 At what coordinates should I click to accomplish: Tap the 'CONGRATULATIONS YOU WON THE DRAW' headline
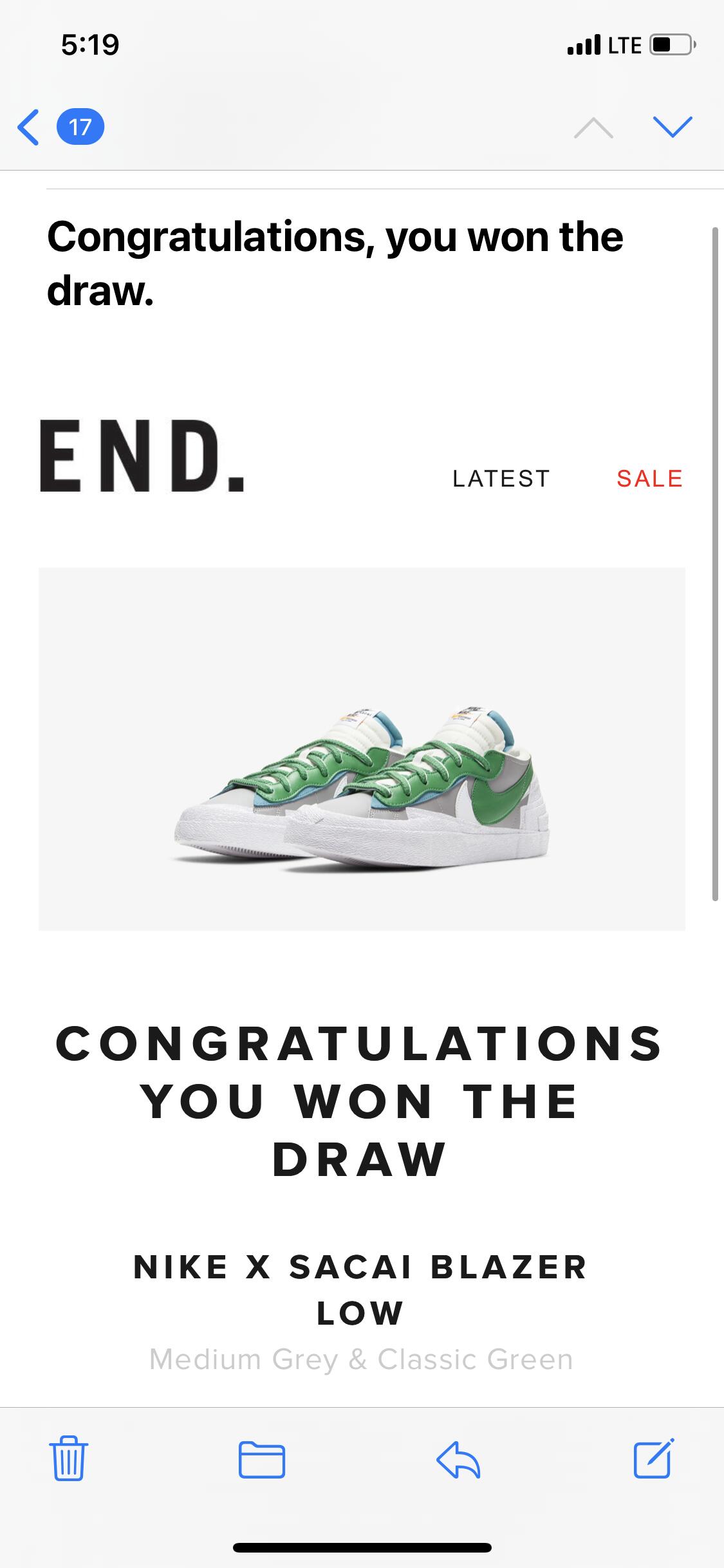pos(360,1101)
